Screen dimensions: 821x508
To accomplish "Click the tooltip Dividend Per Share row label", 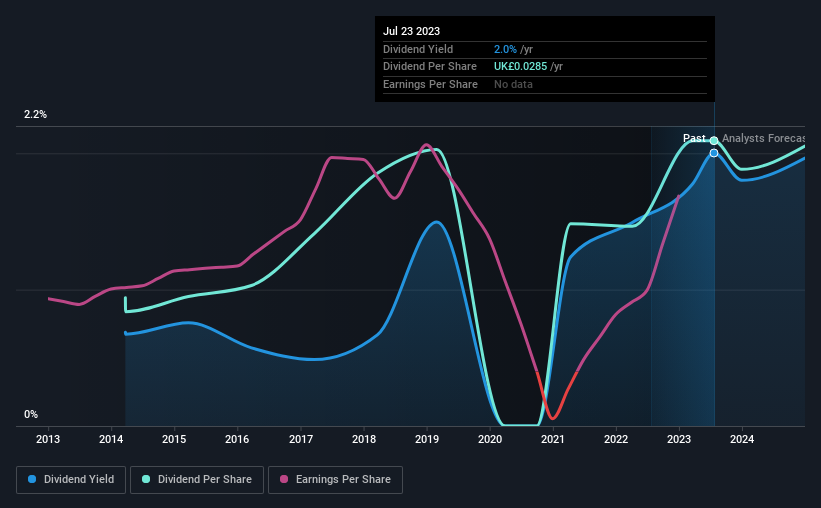I will (x=430, y=67).
